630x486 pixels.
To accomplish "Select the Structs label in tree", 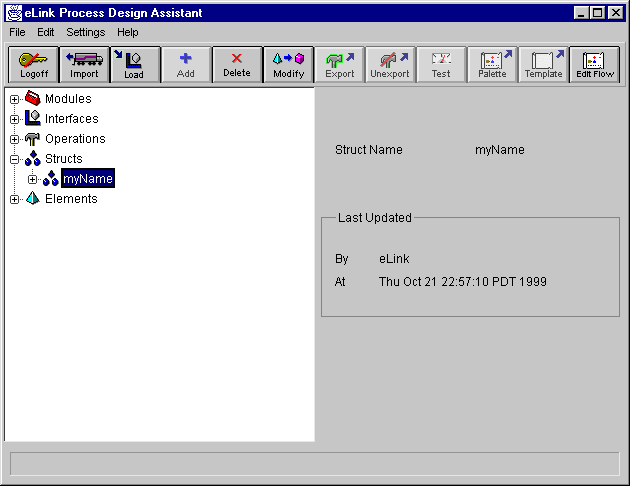I will click(63, 159).
